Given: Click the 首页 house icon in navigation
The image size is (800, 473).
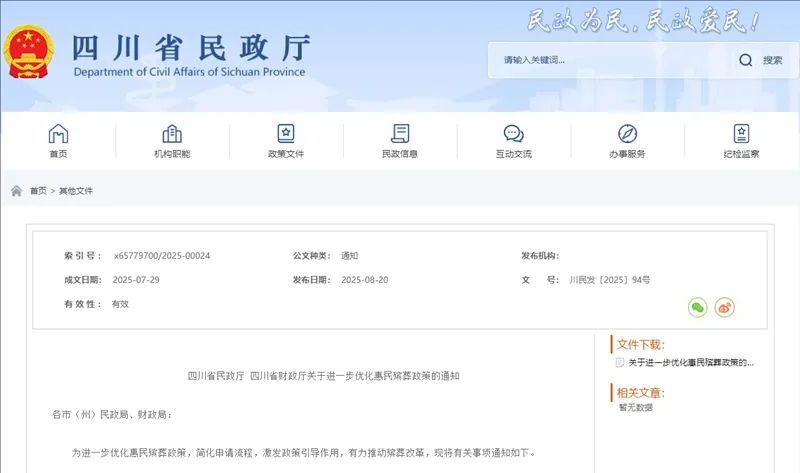Looking at the screenshot, I should pos(59,134).
